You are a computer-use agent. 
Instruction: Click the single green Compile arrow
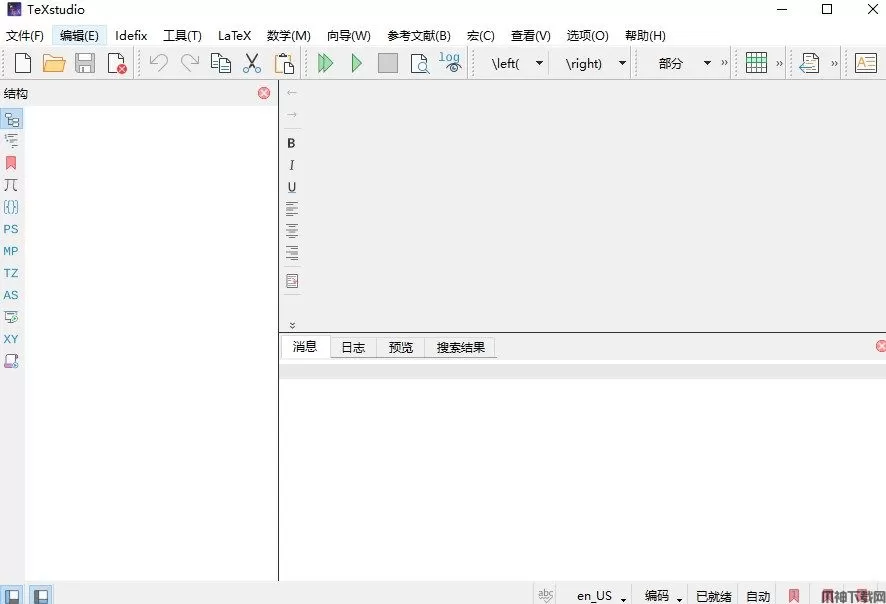(356, 63)
